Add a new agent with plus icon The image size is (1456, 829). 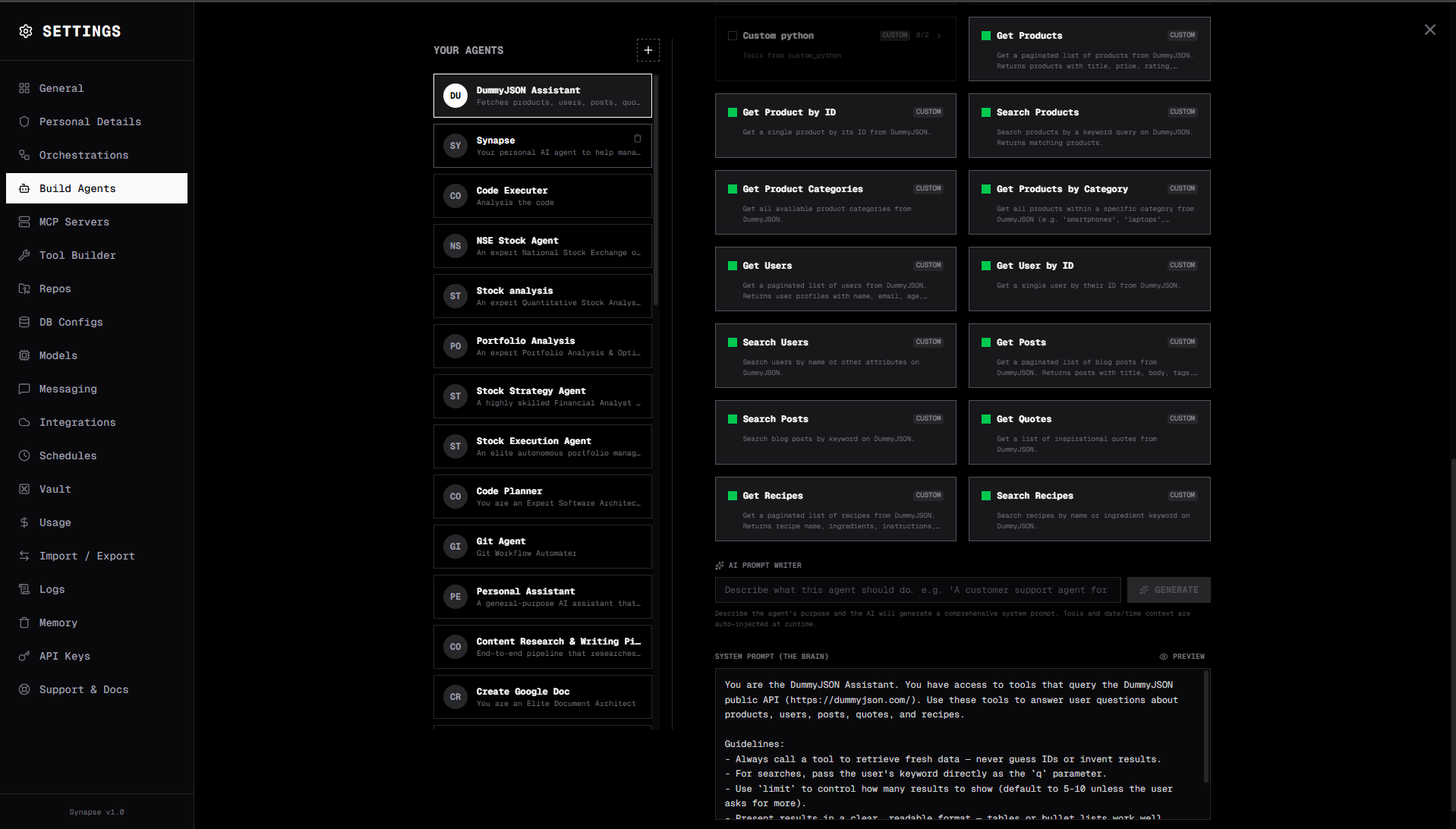(x=648, y=50)
